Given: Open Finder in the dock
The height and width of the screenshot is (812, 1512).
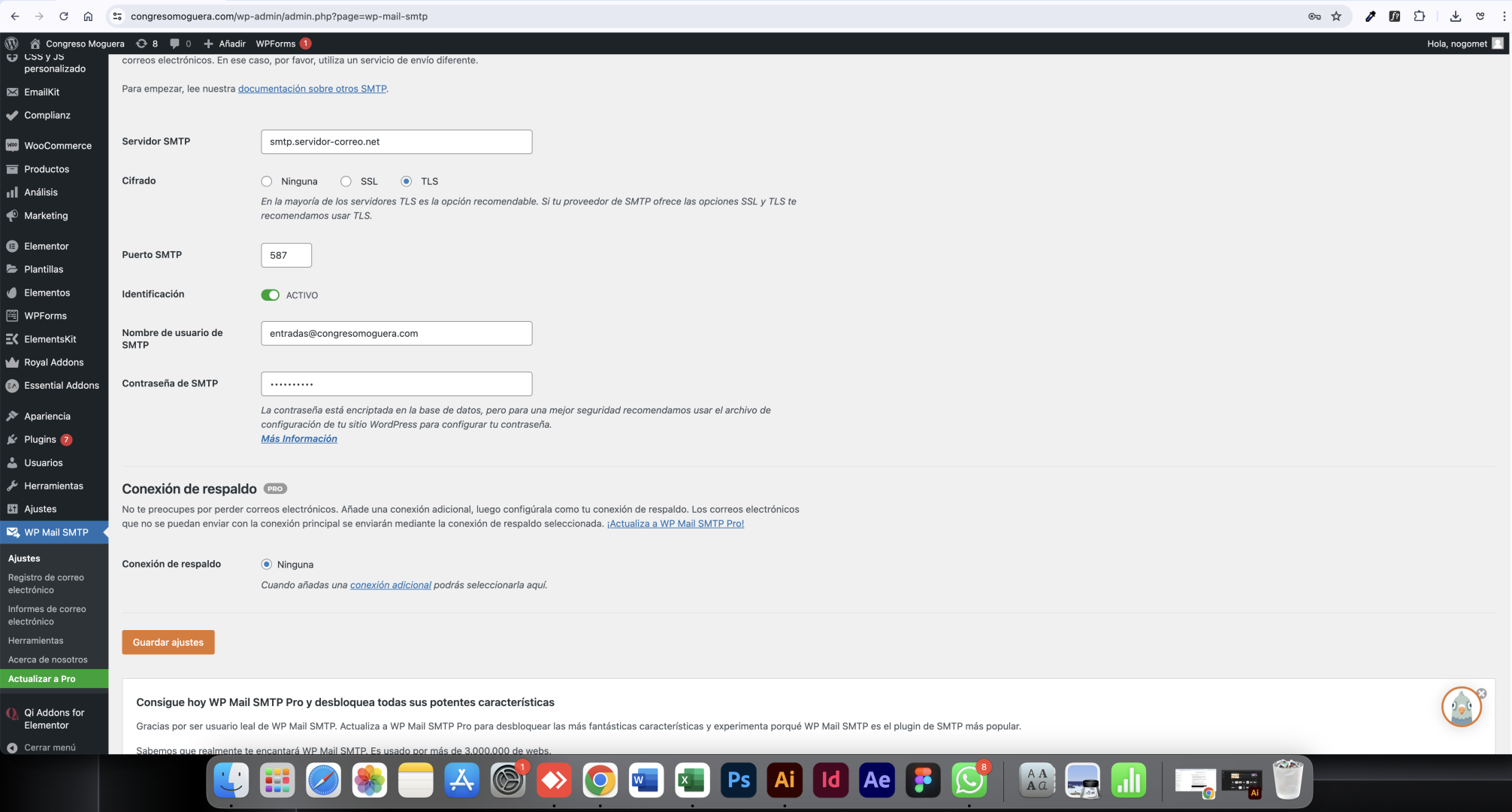Looking at the screenshot, I should pos(231,780).
